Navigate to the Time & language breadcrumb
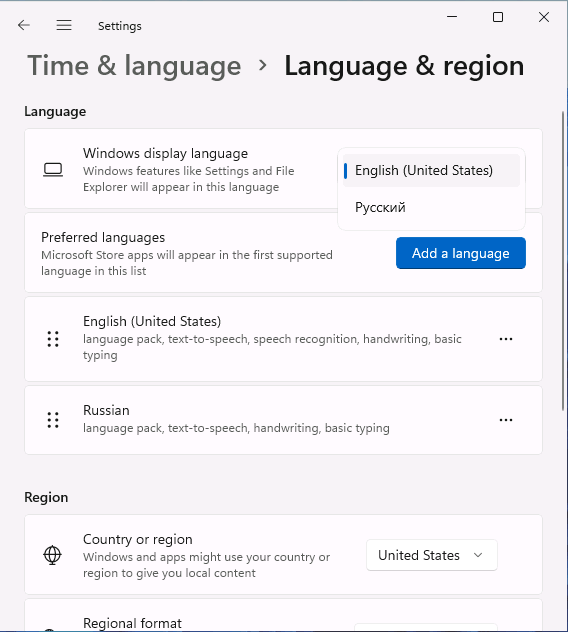The image size is (568, 632). 134,66
